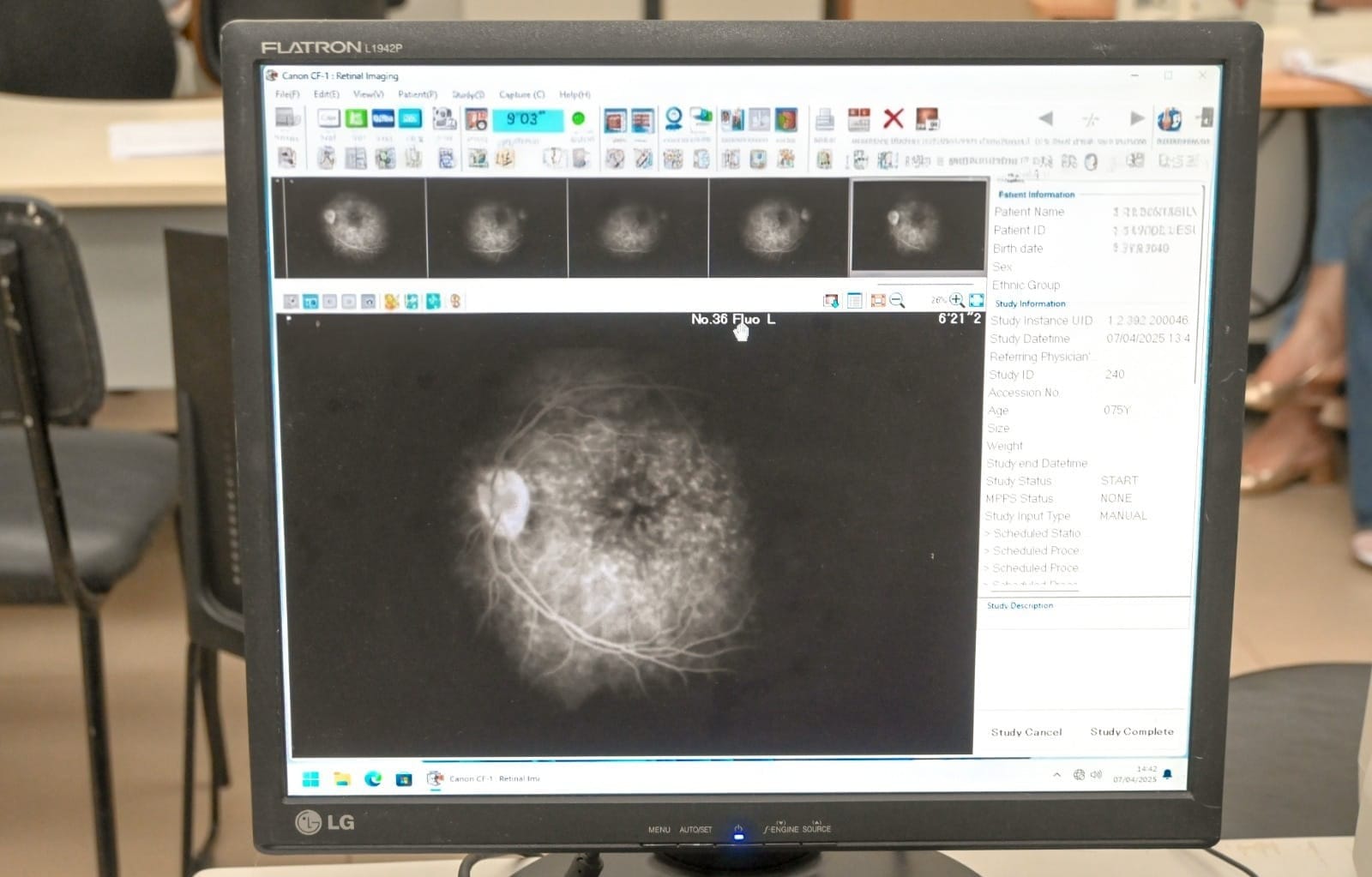Click the right arrow to view next image
Screen dimensions: 1372x877
[x=1137, y=120]
